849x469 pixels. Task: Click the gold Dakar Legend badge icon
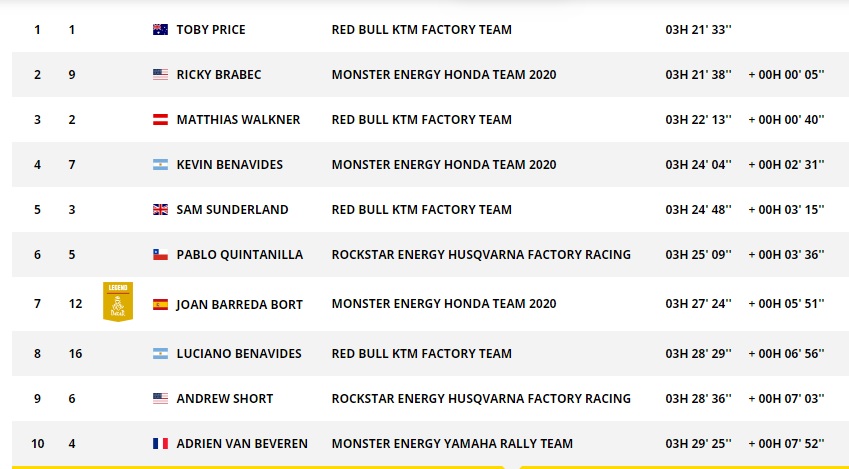tap(118, 302)
